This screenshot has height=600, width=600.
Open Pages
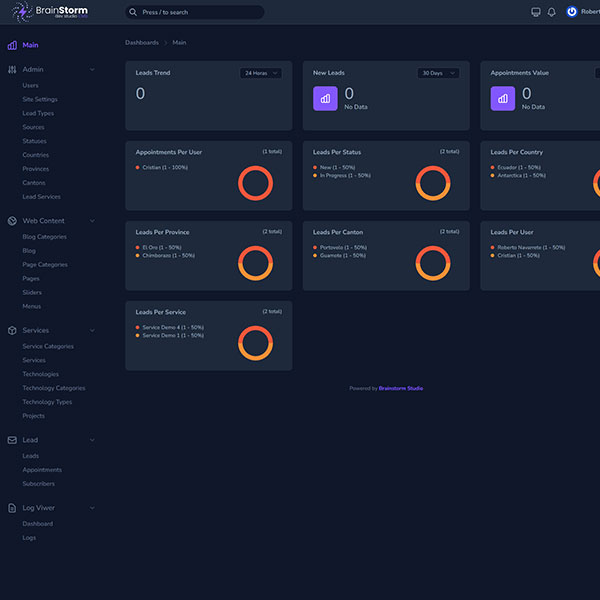31,279
